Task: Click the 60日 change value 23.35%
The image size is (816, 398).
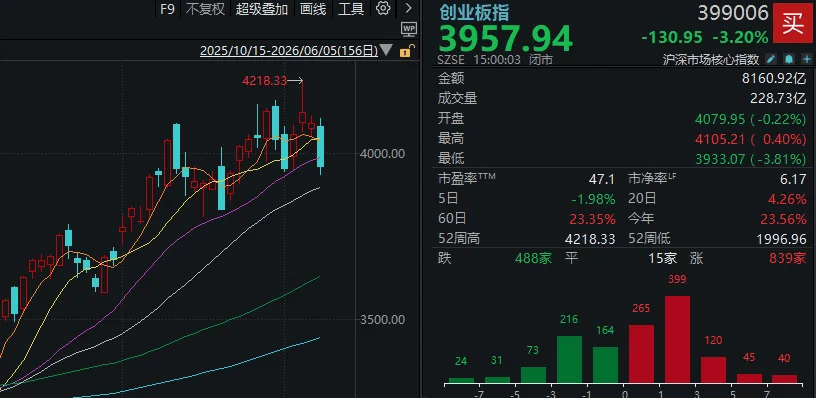Action: (592, 219)
